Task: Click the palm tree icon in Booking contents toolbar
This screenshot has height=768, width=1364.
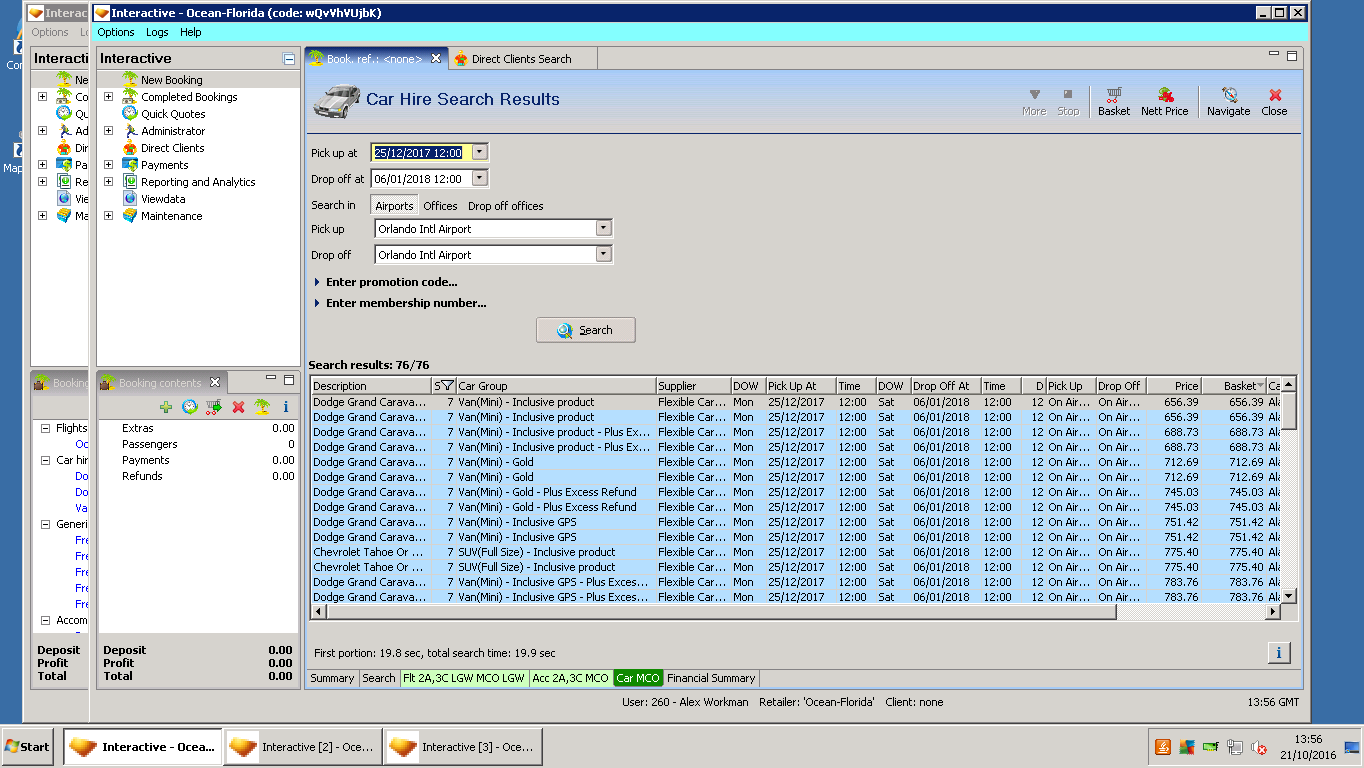Action: coord(261,407)
